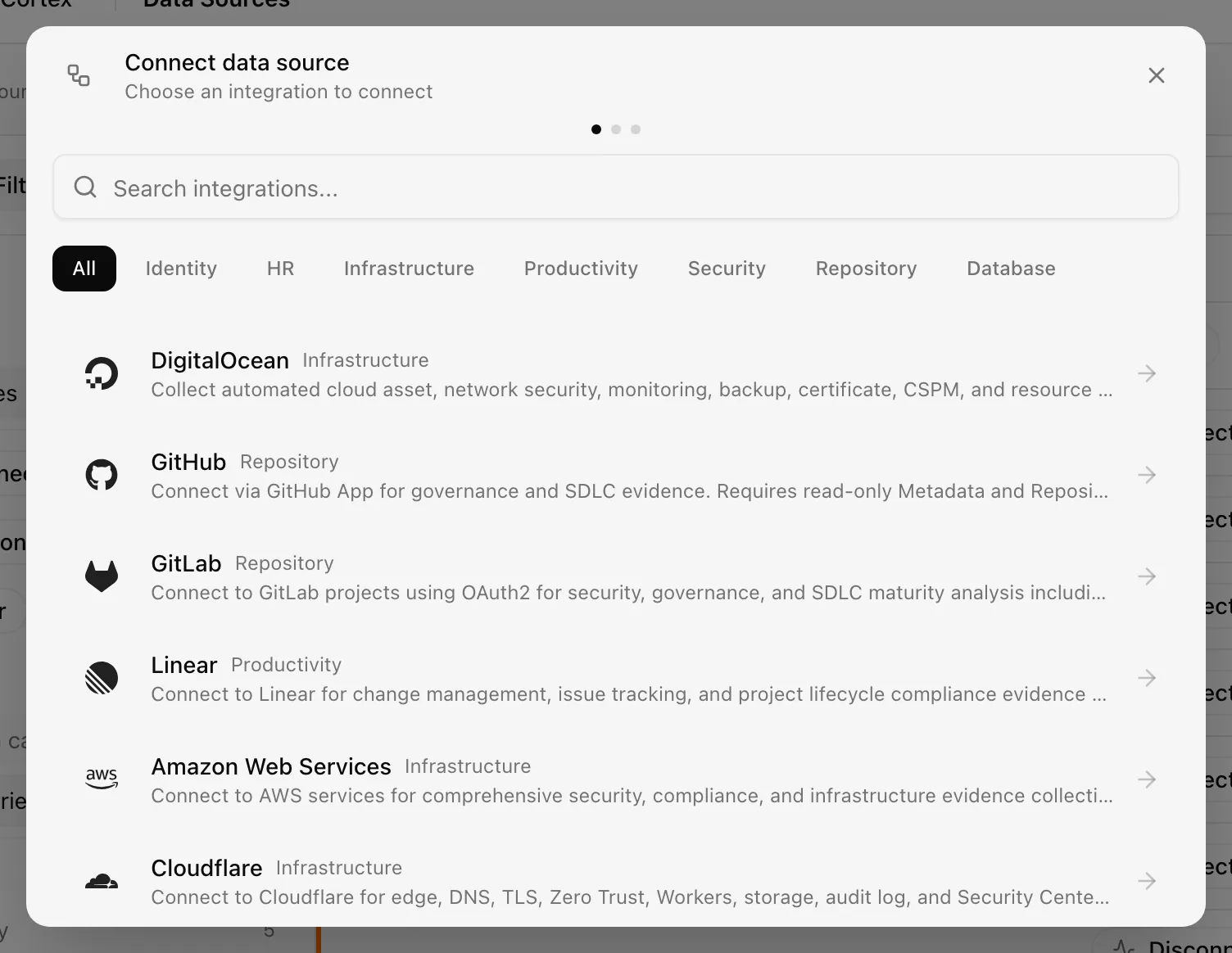This screenshot has width=1232, height=953.
Task: Choose the Cloudflare integration title
Action: click(206, 868)
